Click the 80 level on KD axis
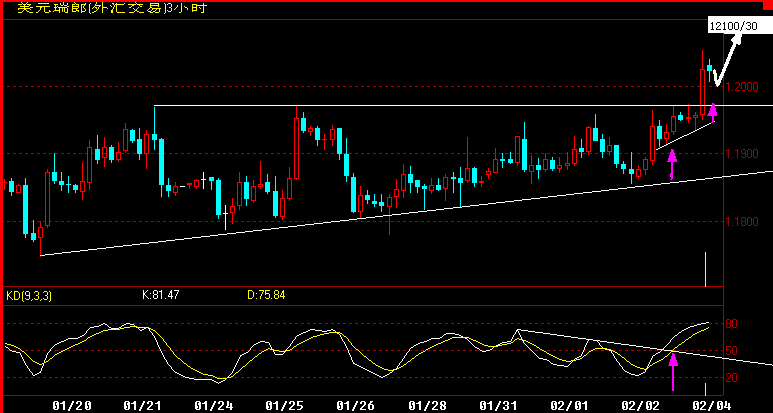773x413 pixels. click(733, 325)
